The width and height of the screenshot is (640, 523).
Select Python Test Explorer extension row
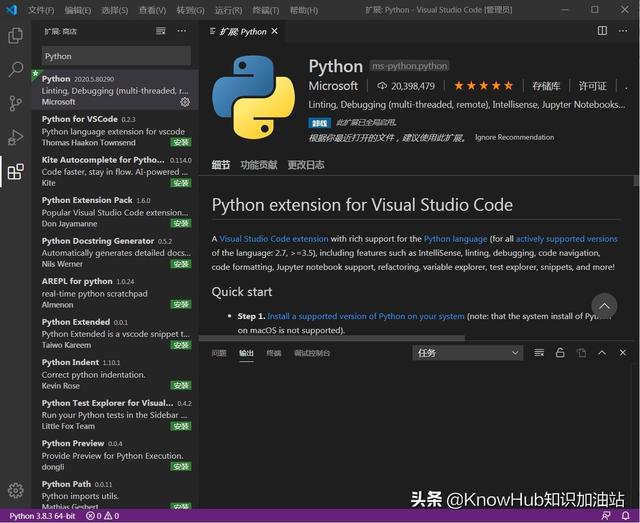[116, 414]
